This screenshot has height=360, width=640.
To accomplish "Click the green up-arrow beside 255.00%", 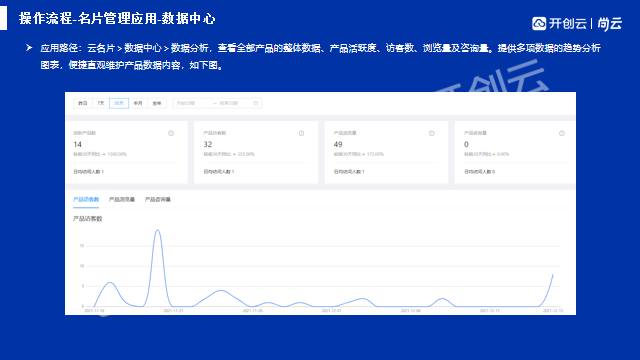I will click(x=234, y=154).
